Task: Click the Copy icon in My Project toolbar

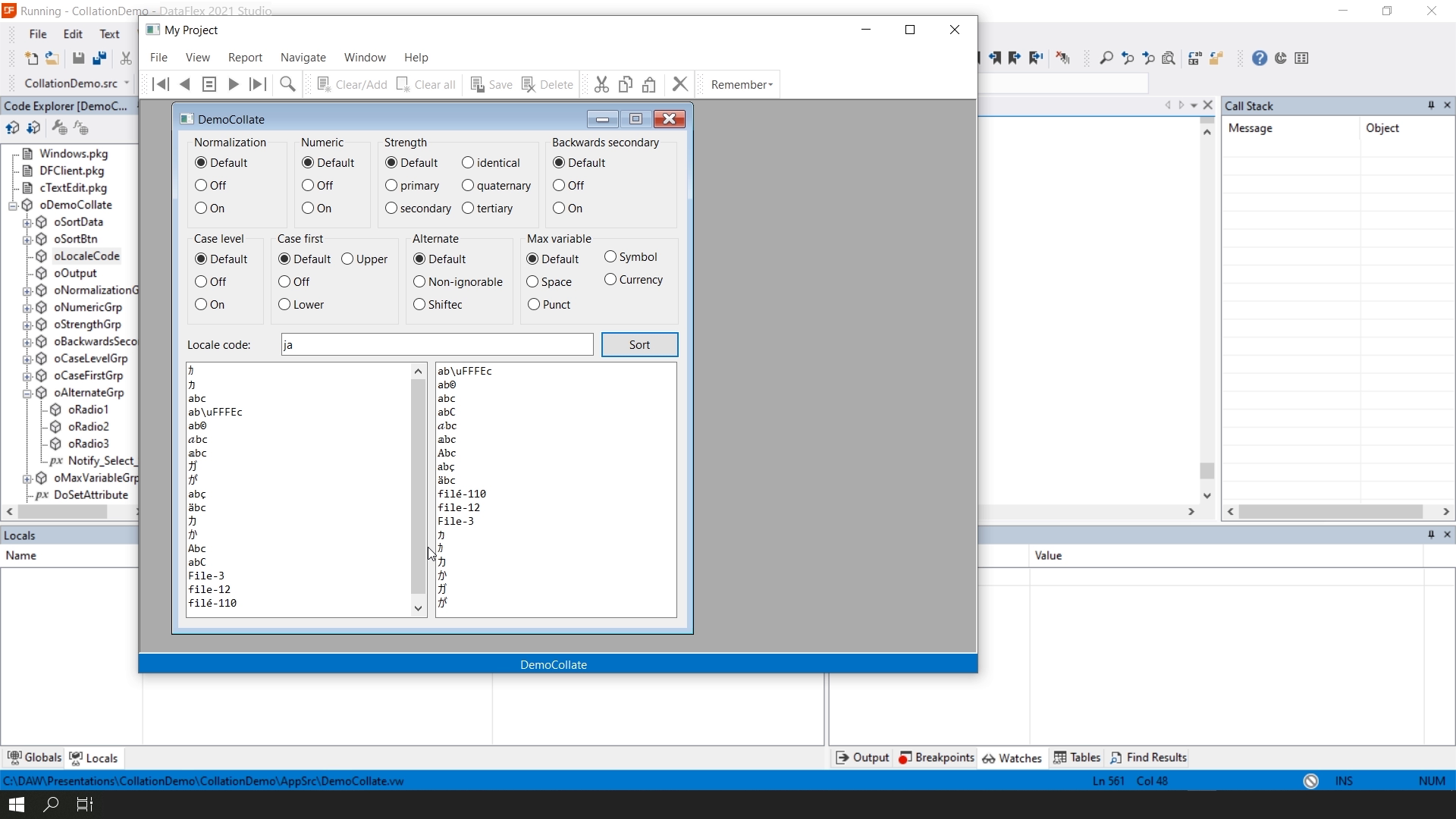Action: pos(626,84)
